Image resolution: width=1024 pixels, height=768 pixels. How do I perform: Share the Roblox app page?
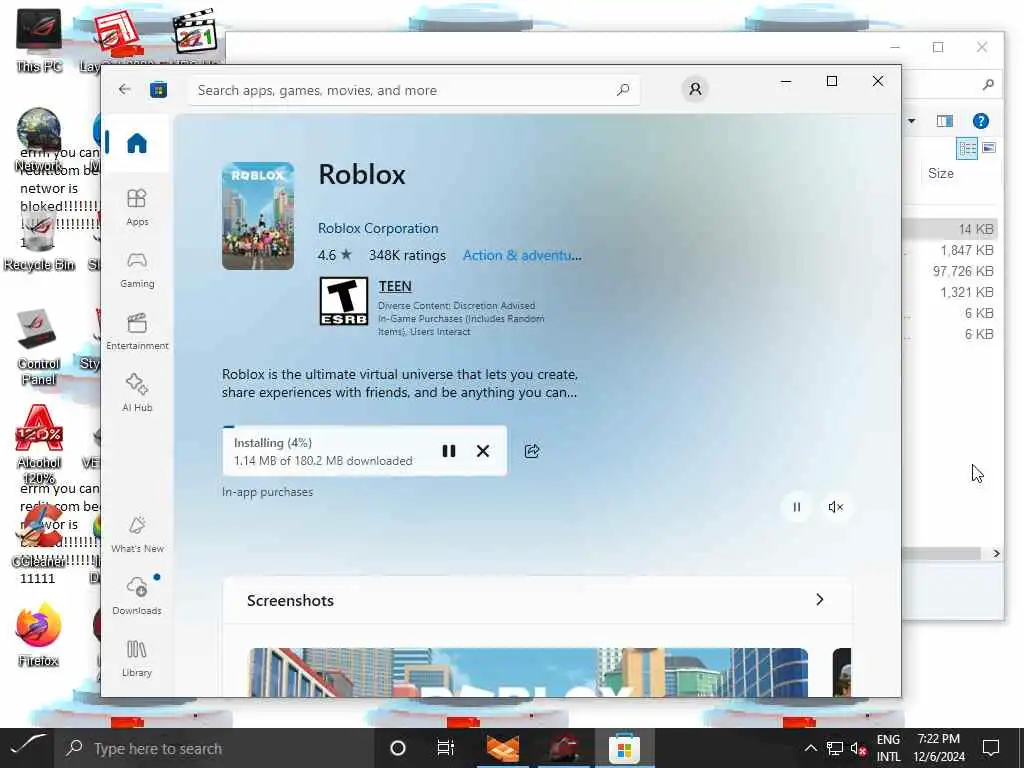[x=532, y=451]
